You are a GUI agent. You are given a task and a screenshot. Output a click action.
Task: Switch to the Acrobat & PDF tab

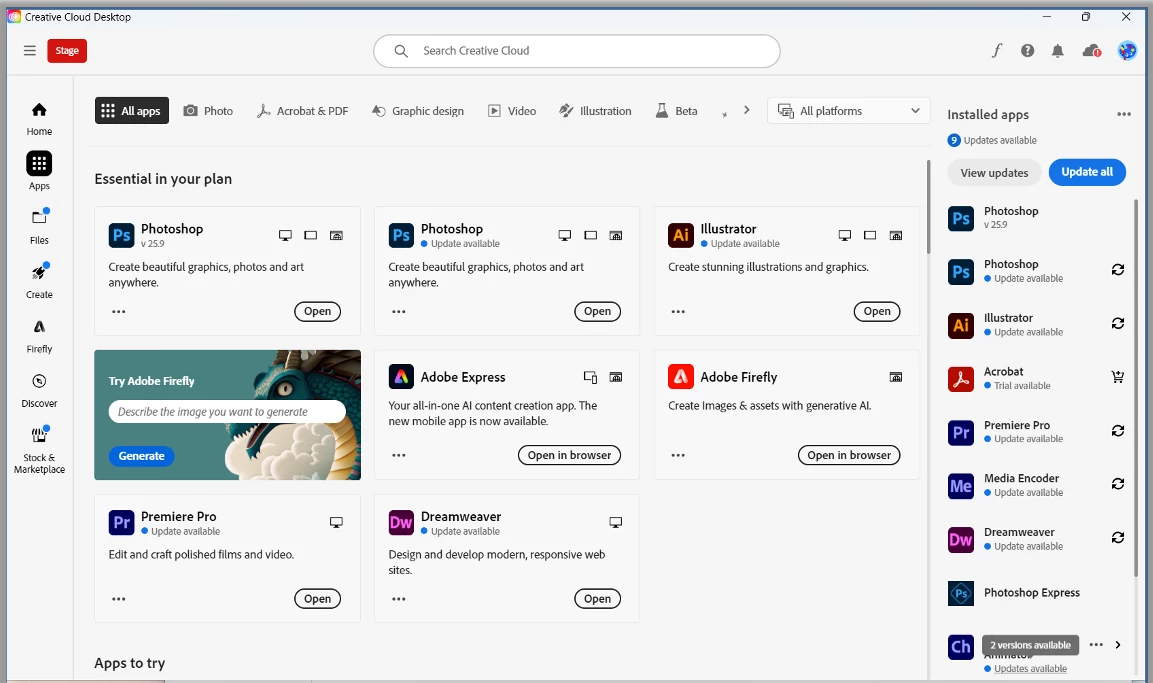[302, 111]
